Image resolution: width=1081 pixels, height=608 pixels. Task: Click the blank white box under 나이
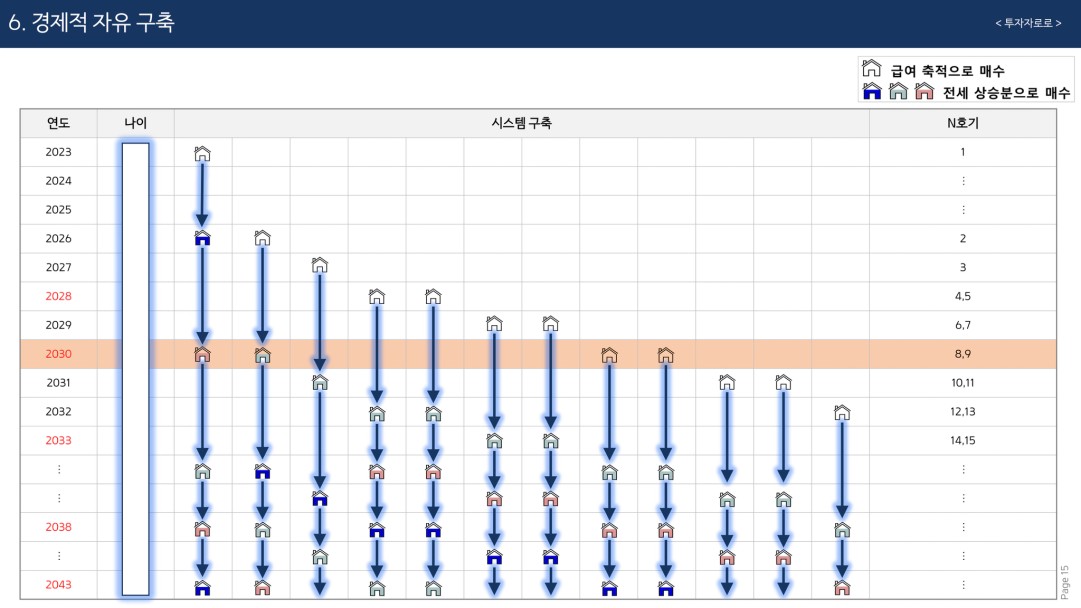[136, 369]
